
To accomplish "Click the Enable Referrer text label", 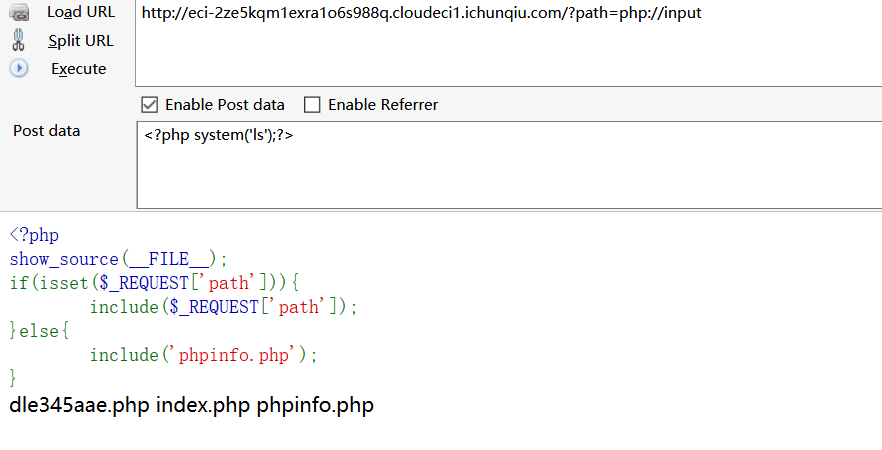I will click(x=383, y=104).
